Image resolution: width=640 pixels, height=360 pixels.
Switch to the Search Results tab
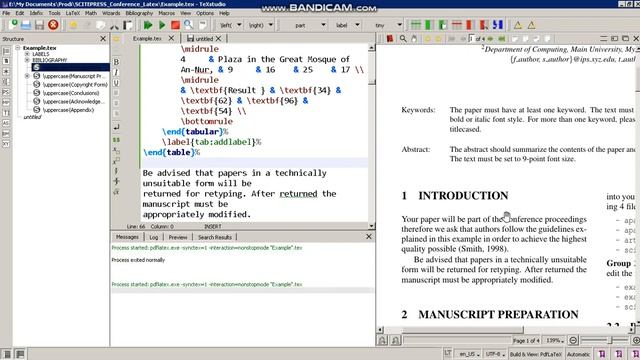(215, 237)
